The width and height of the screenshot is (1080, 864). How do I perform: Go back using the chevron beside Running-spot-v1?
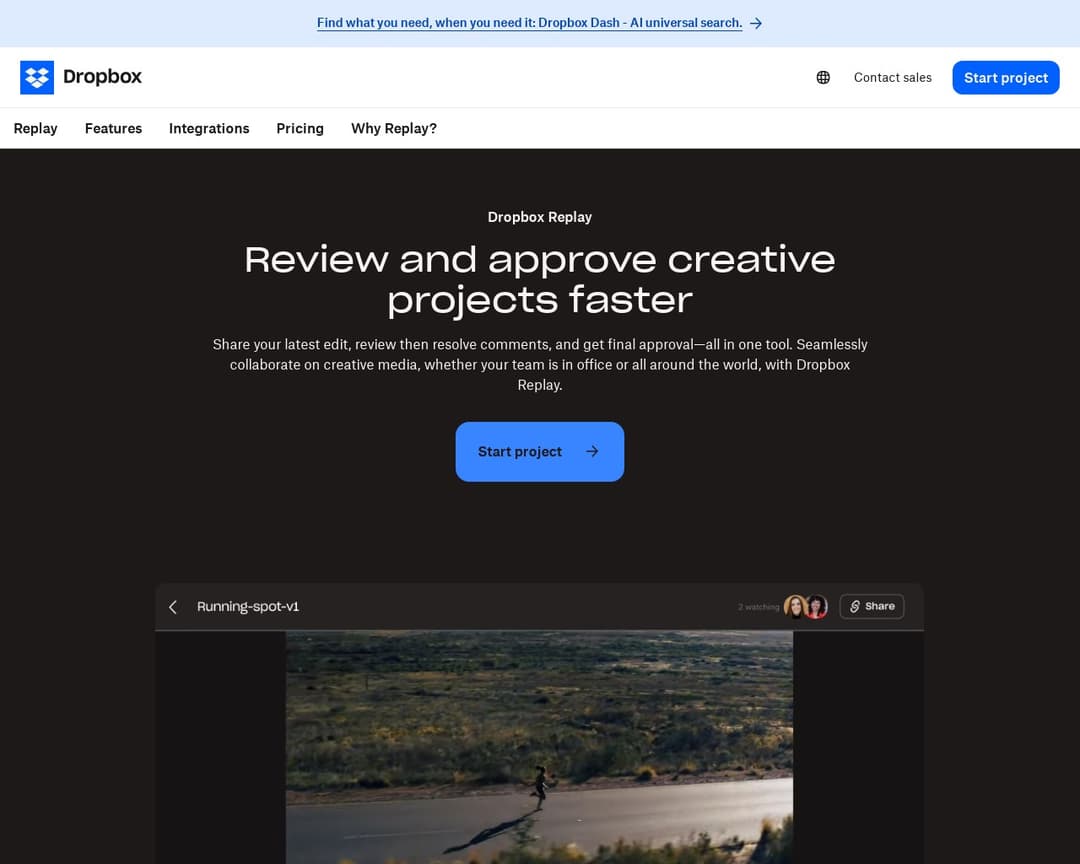(173, 607)
